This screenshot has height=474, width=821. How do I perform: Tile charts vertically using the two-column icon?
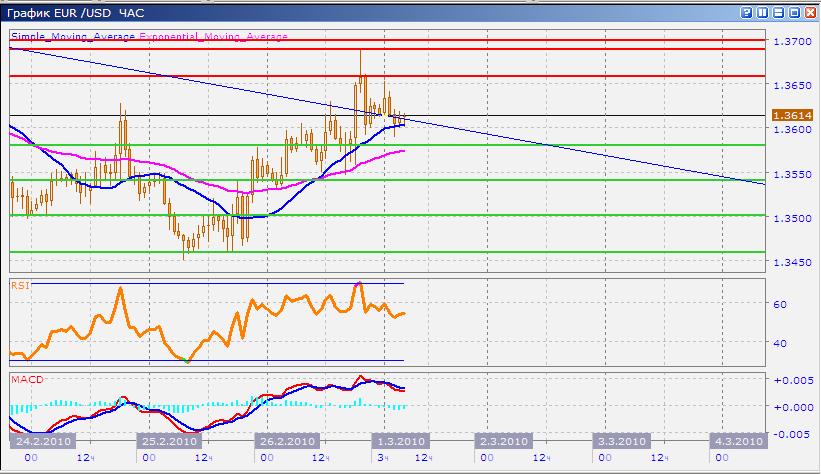pos(762,13)
